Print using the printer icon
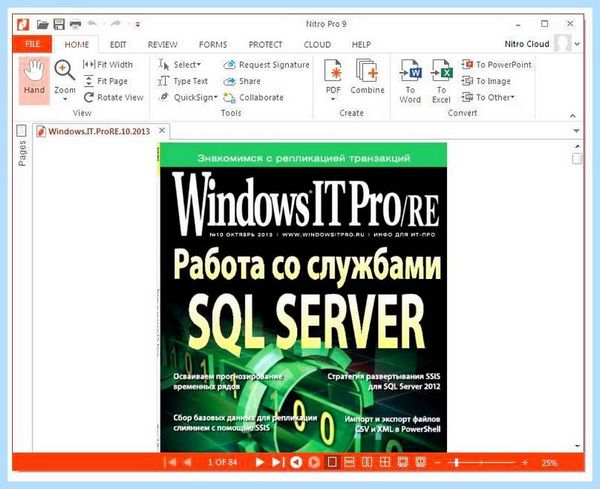The width and height of the screenshot is (600, 489). (x=75, y=25)
